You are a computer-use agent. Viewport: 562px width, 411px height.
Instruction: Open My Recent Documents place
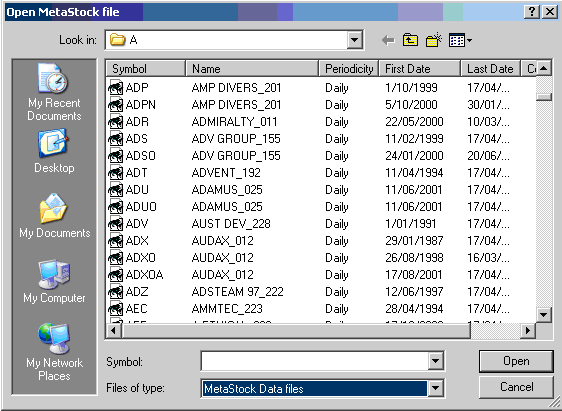[x=54, y=92]
